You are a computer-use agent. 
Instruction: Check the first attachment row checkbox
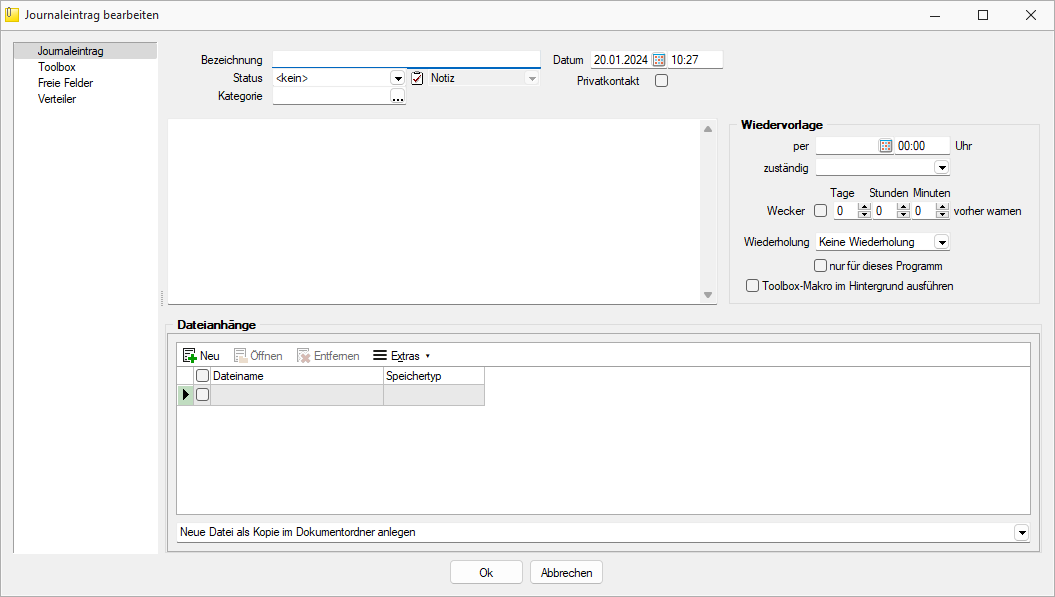click(203, 394)
